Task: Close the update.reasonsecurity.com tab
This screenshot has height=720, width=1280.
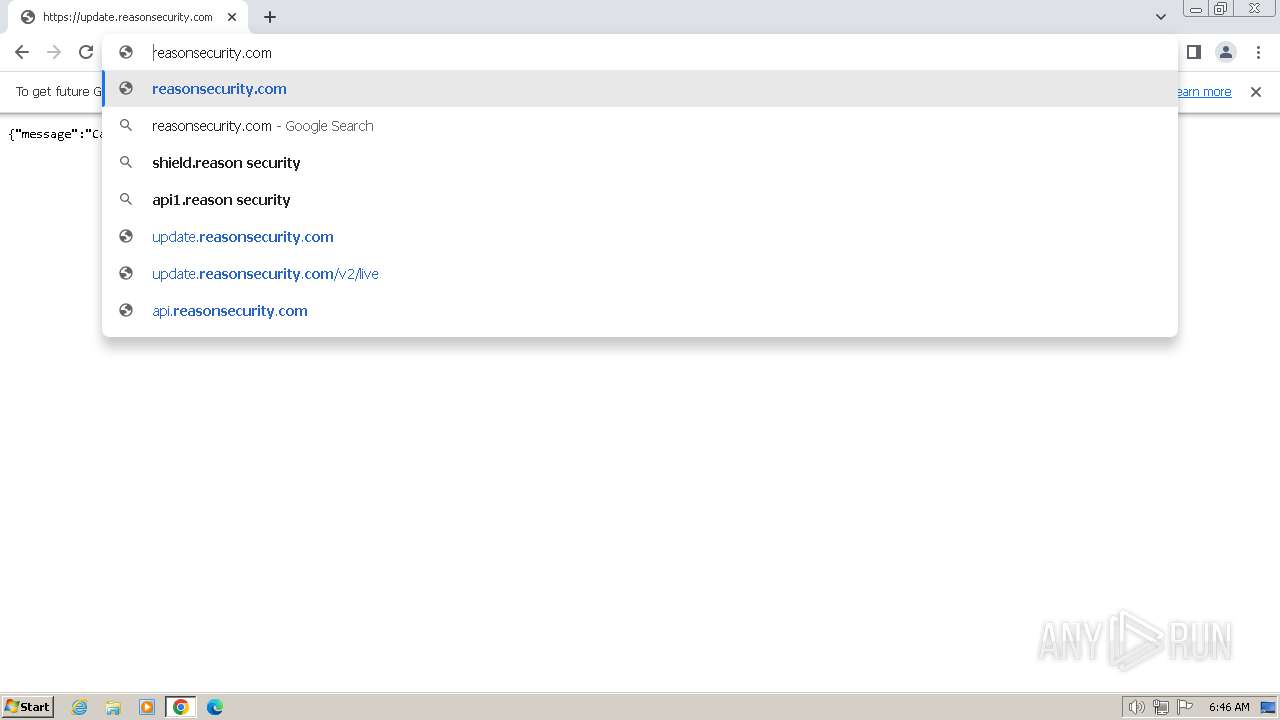Action: coord(232,17)
